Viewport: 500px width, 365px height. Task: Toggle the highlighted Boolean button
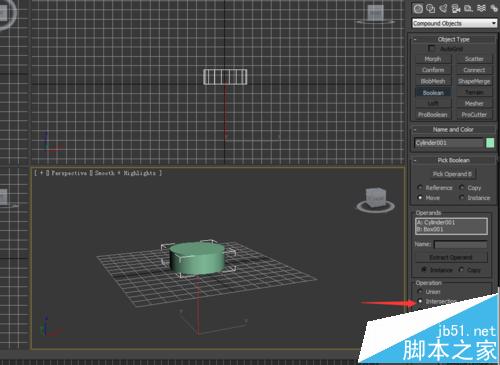[433, 93]
